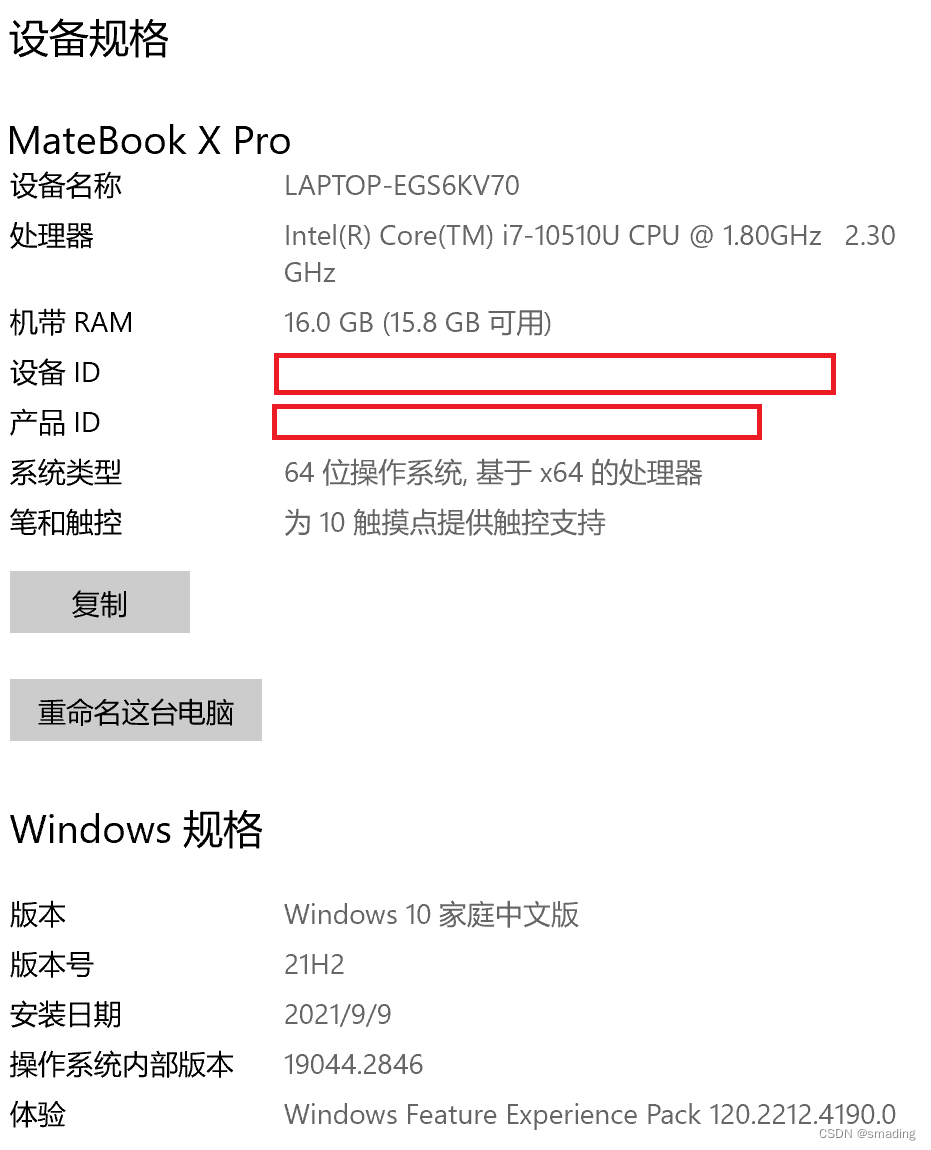Click the MateBook X Pro title
The width and height of the screenshot is (931, 1150).
click(x=150, y=140)
